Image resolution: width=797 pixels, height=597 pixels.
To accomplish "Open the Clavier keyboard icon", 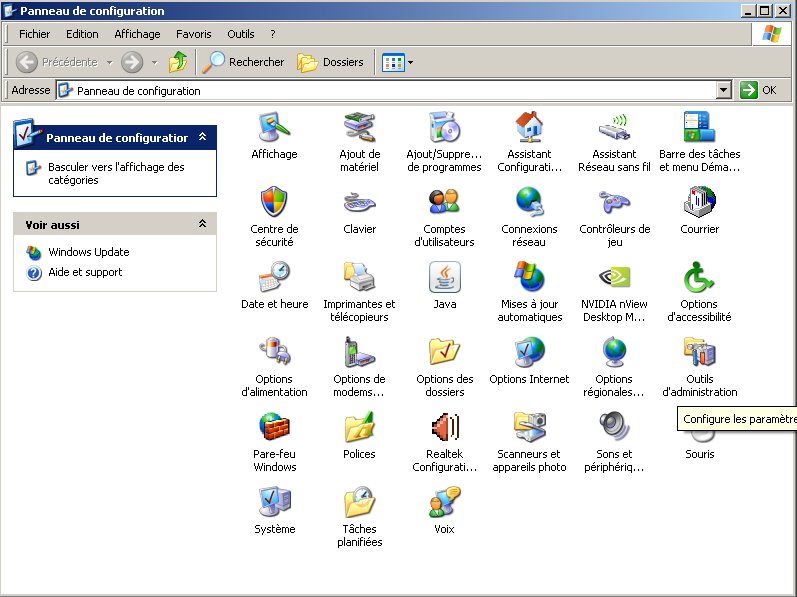I will [x=359, y=202].
